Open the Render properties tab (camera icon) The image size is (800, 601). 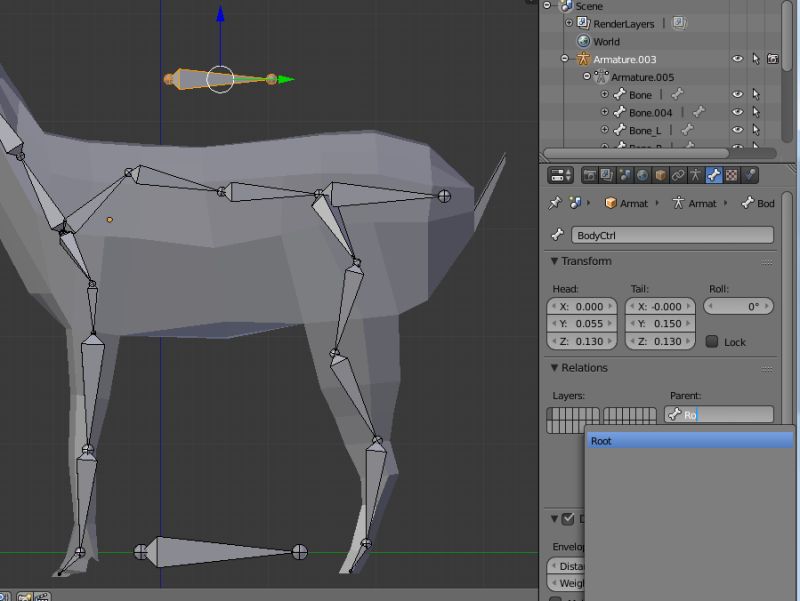(x=591, y=174)
